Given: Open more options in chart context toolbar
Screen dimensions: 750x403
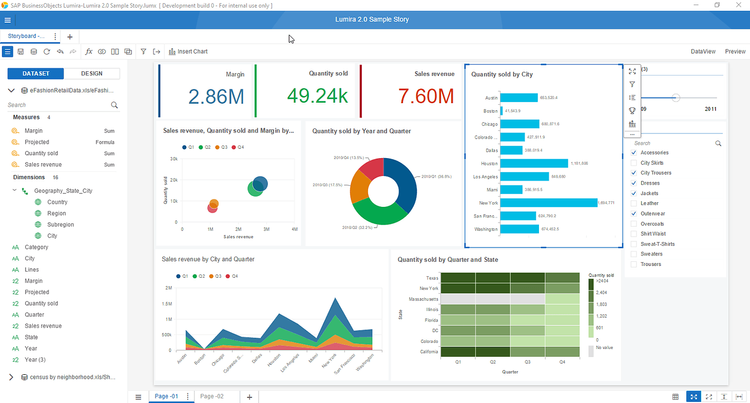Looking at the screenshot, I should point(632,135).
